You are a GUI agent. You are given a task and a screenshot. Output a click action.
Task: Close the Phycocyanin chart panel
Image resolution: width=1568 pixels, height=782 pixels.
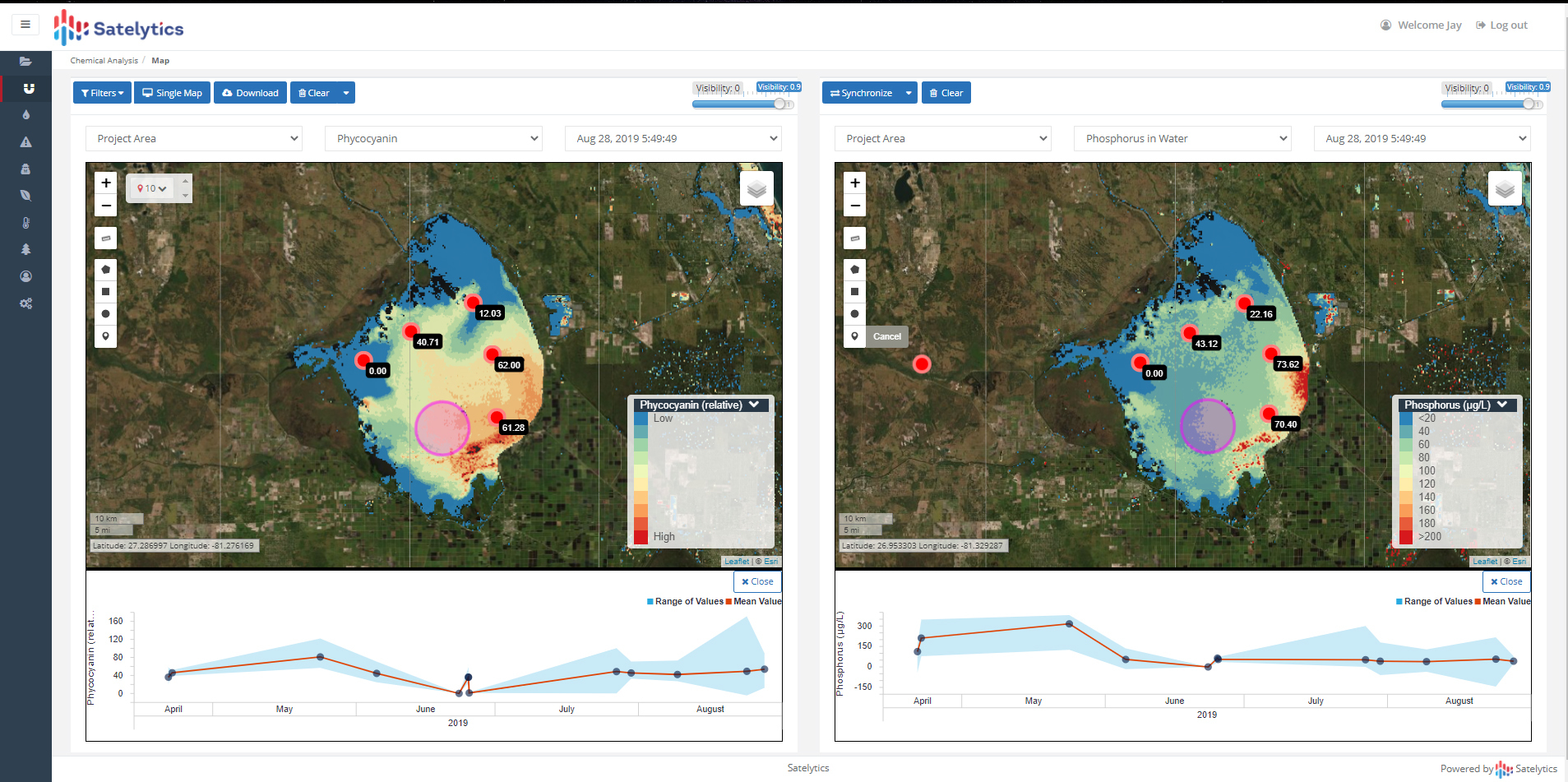(x=757, y=581)
